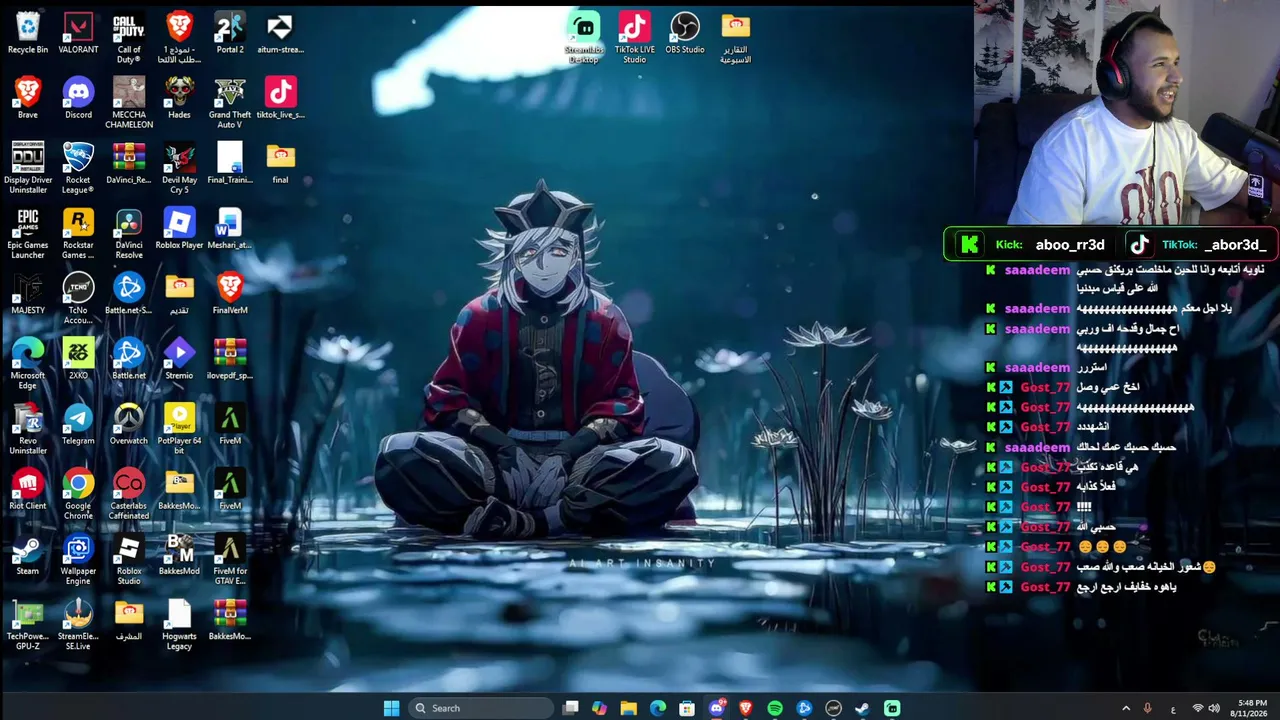Select the tiktok_live_s... desktop icon
Viewport: 1280px width, 720px height.
[x=280, y=98]
